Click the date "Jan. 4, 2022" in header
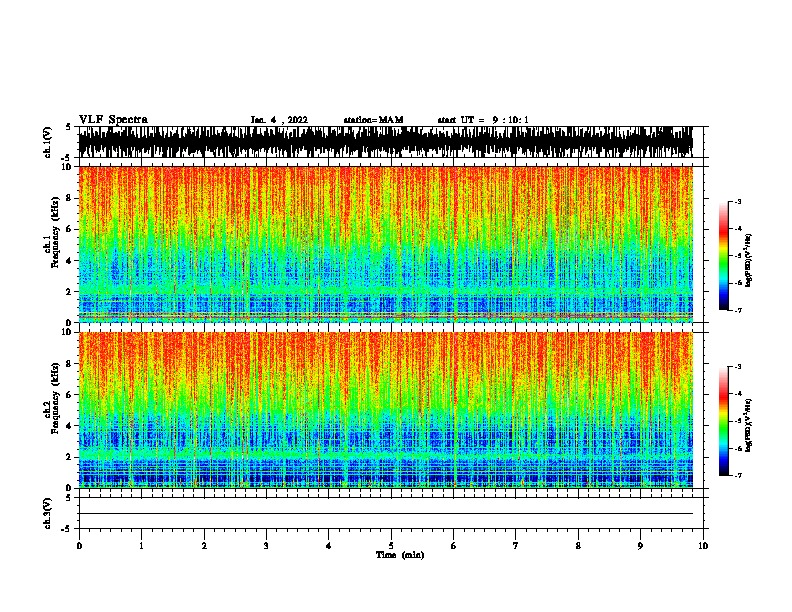Viewport: 792px width, 612px height. pyautogui.click(x=279, y=120)
